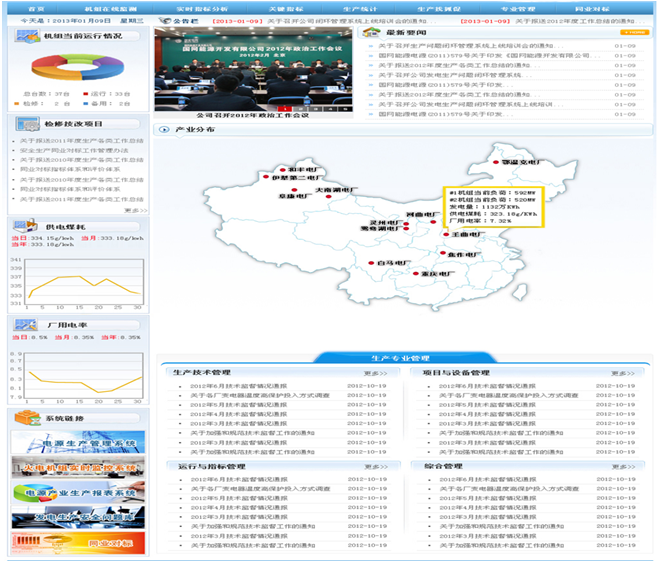Open 关于各厂变电器温度高保护投入方式调查 under 综合管理
The height and width of the screenshot is (561, 657).
(x=509, y=489)
